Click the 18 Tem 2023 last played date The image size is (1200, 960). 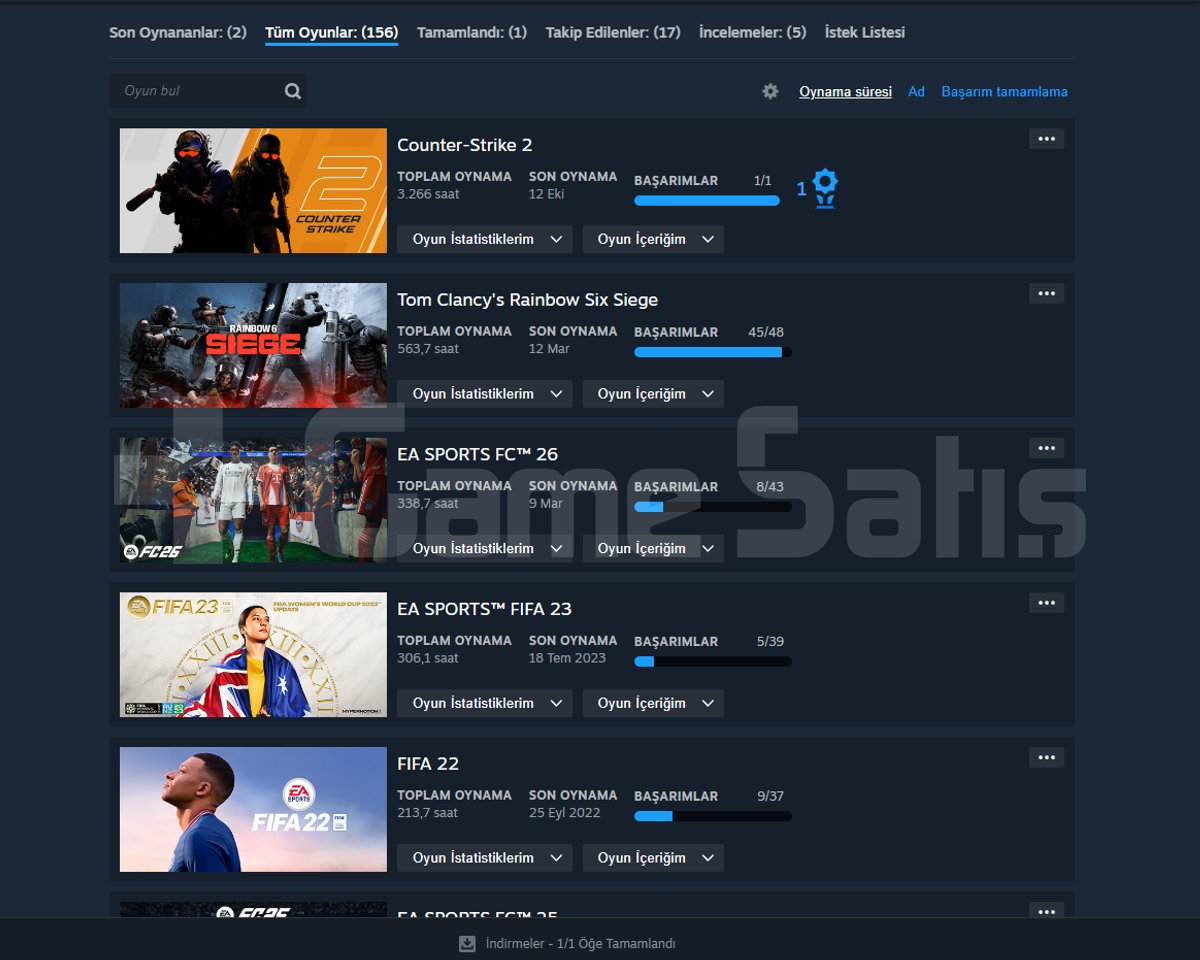coord(567,658)
